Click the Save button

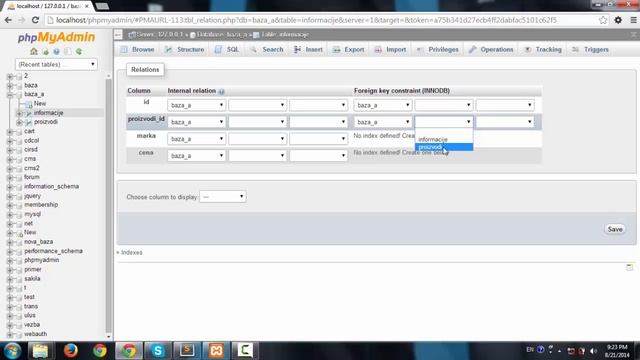[615, 229]
